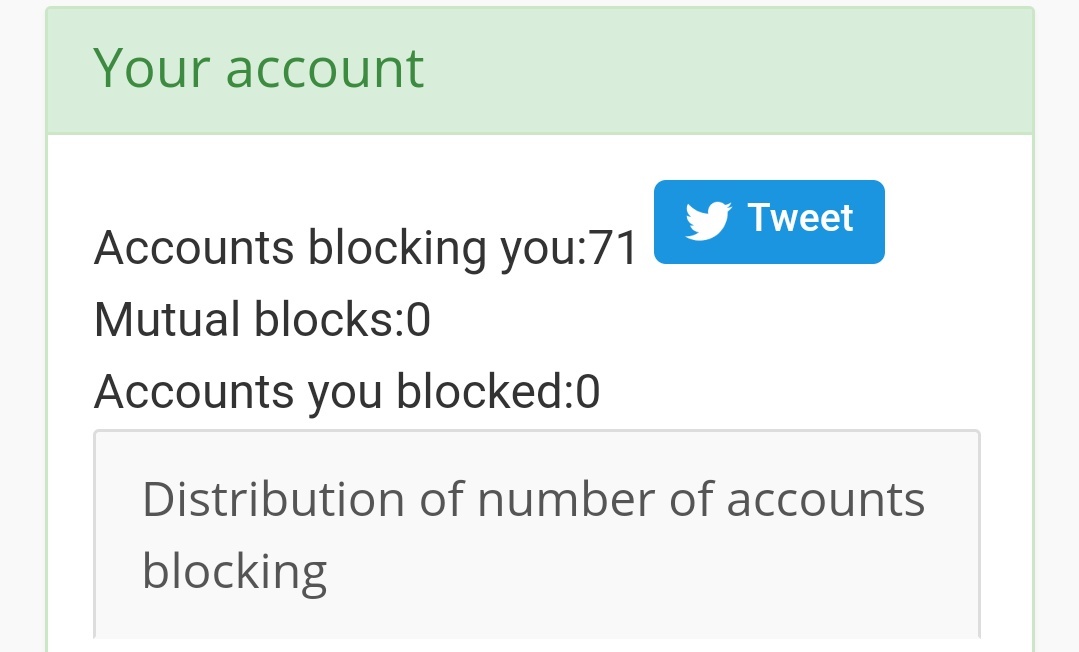Click the Accounts you blocked count 0

(588, 392)
